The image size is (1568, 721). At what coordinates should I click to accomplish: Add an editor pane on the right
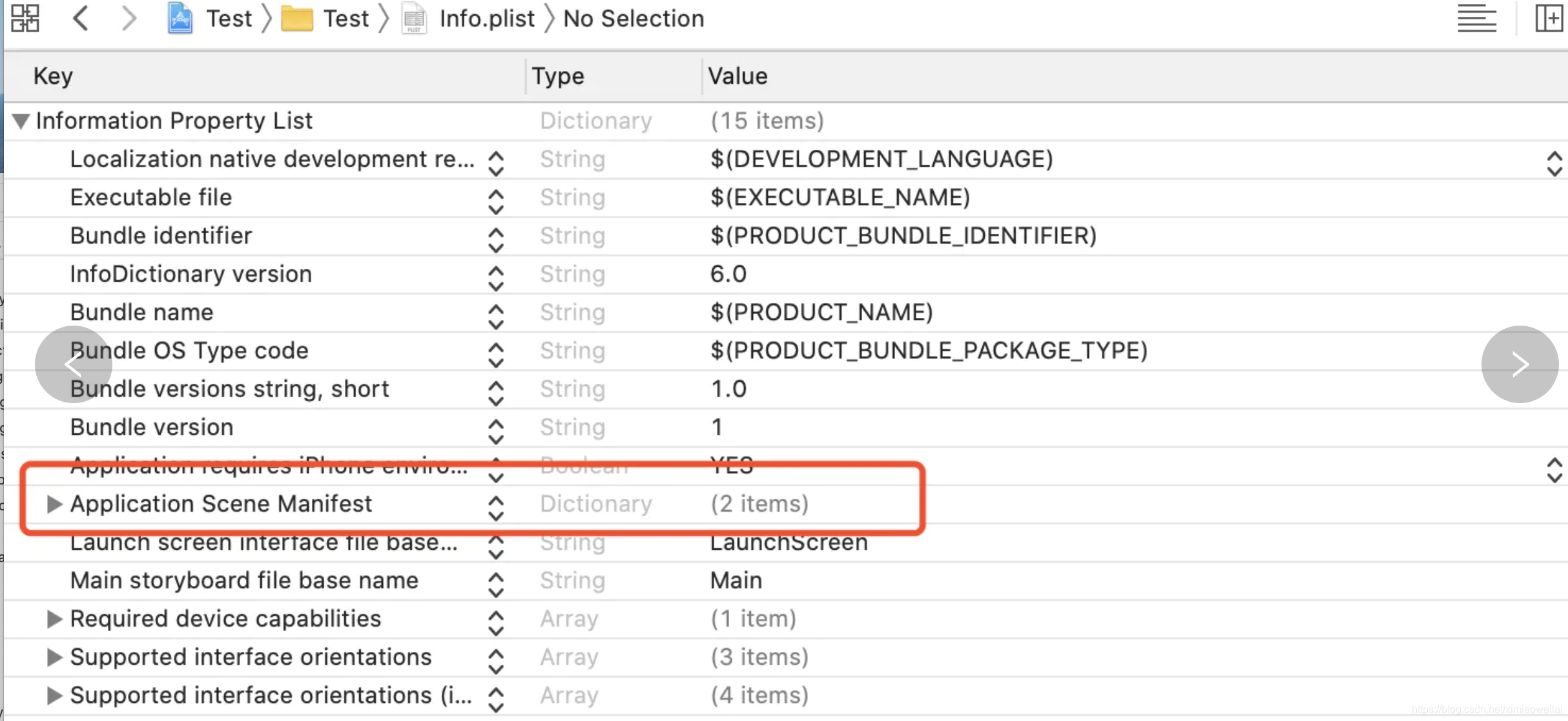click(x=1549, y=18)
